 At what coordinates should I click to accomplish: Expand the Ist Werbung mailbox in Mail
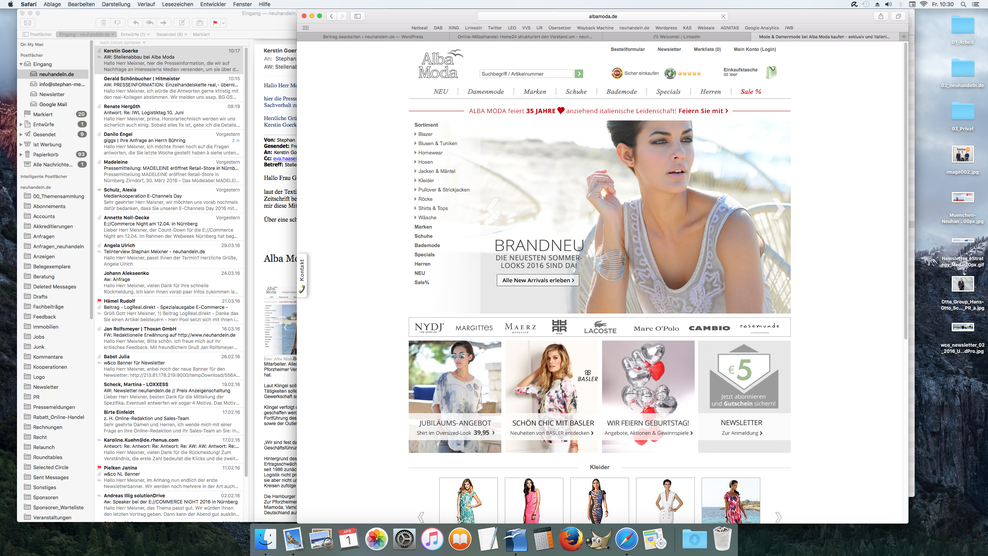tap(21, 144)
